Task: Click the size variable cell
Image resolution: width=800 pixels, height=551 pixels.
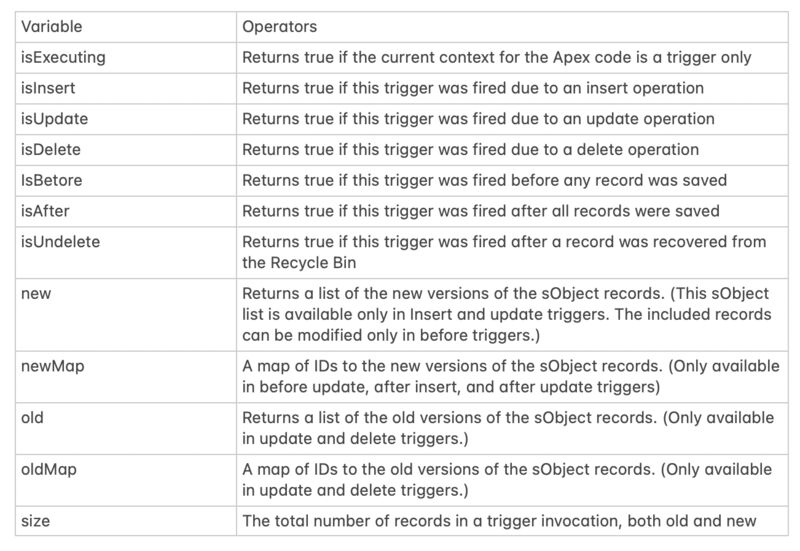Action: pyautogui.click(x=126, y=521)
